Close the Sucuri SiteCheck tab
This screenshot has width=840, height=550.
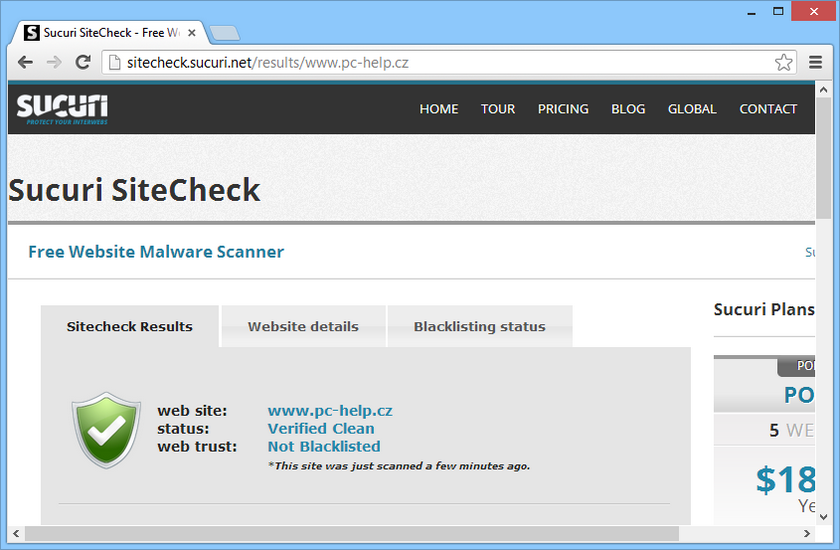pos(192,33)
